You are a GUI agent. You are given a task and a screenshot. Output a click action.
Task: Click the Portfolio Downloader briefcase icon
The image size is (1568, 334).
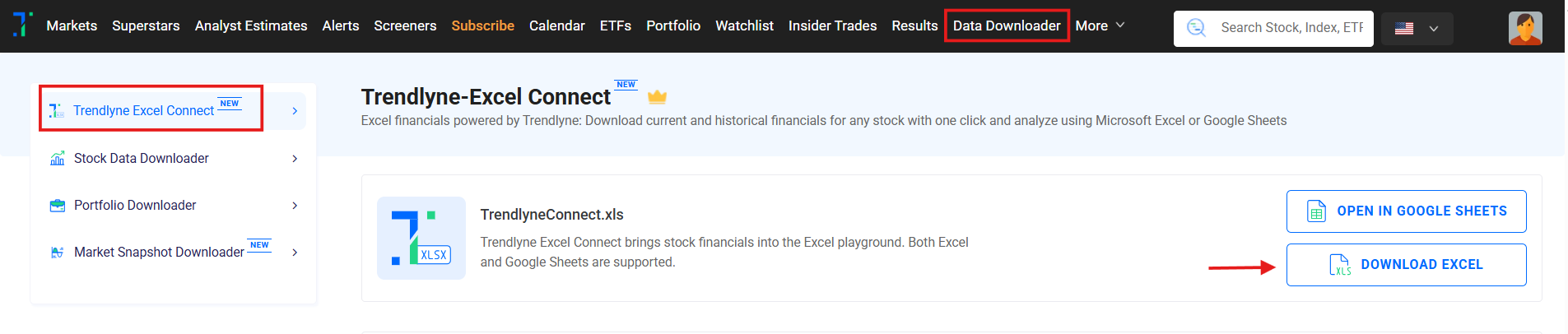point(57,205)
